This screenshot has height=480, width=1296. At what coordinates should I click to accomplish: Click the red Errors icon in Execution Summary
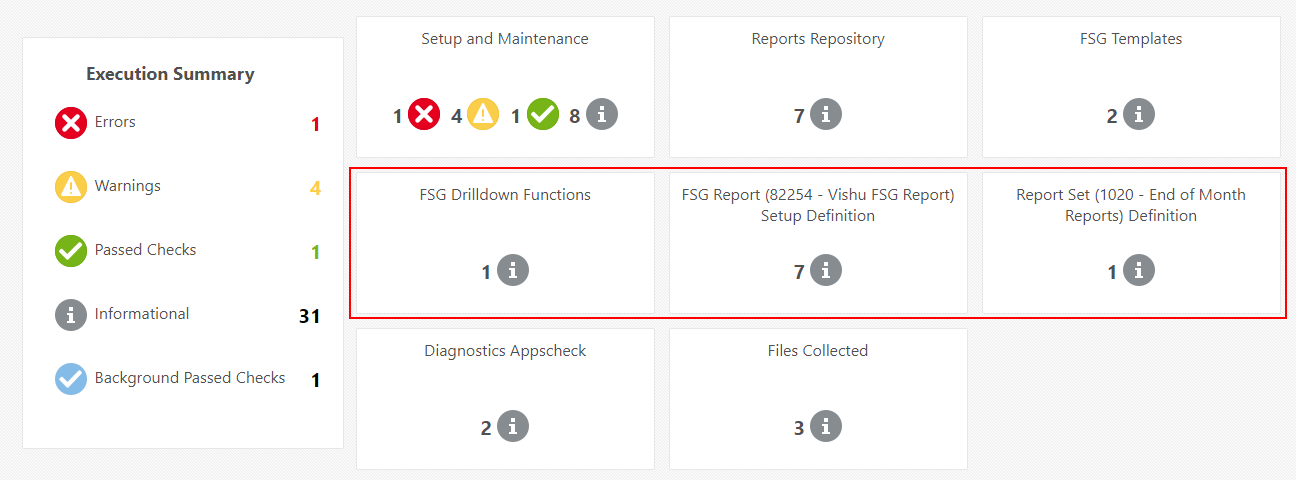coord(71,123)
